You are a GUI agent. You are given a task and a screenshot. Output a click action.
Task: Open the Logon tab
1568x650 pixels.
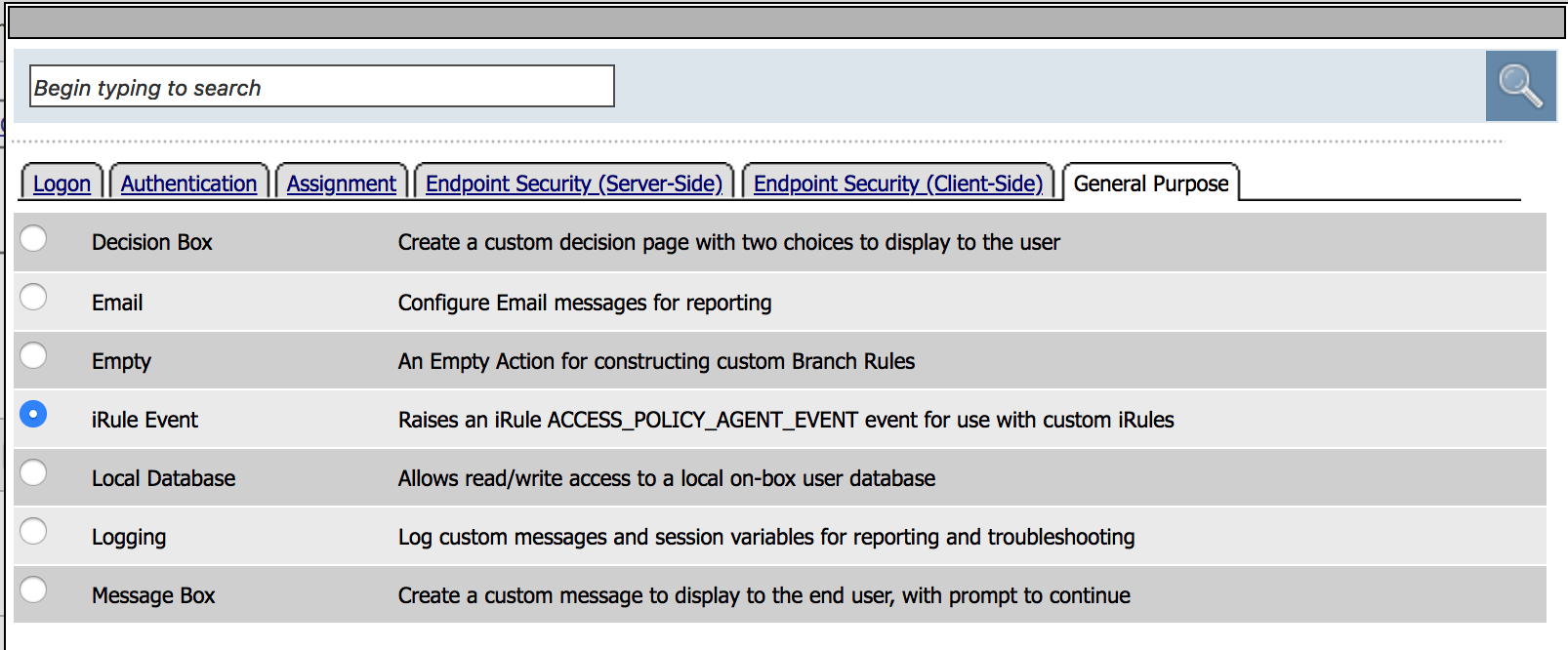pyautogui.click(x=62, y=183)
